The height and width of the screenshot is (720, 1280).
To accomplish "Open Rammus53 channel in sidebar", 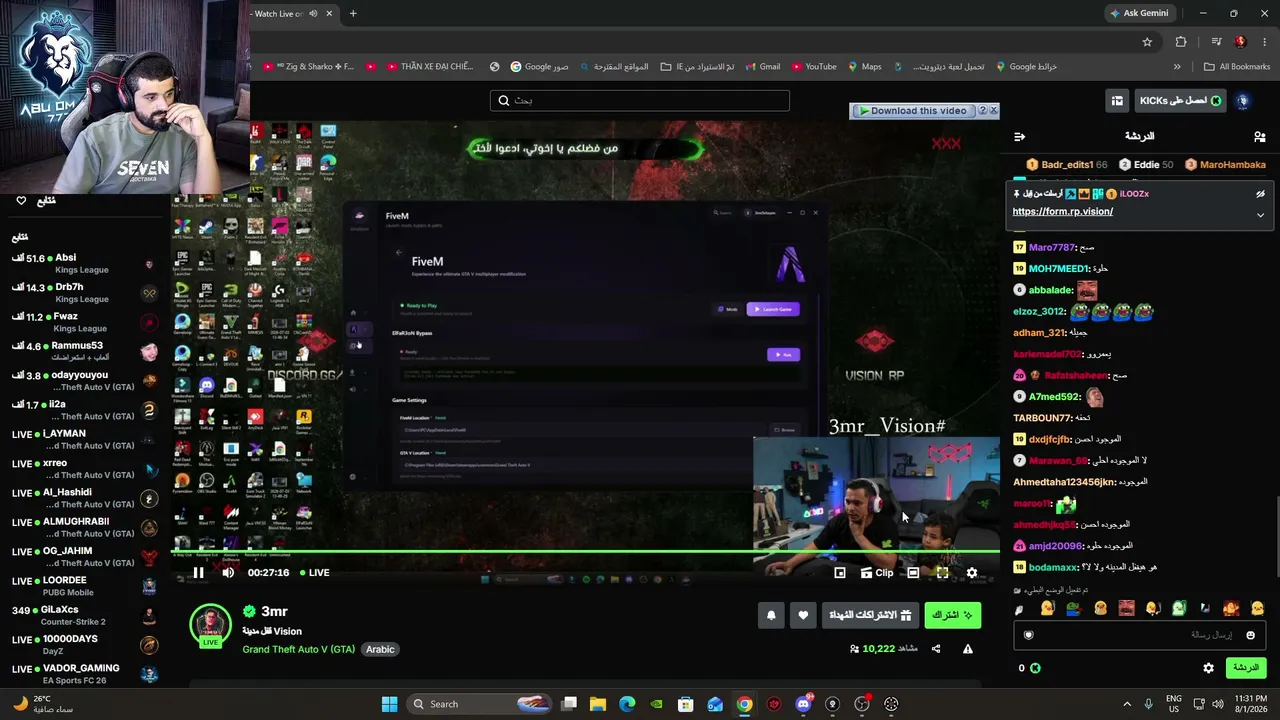I will tap(85, 351).
